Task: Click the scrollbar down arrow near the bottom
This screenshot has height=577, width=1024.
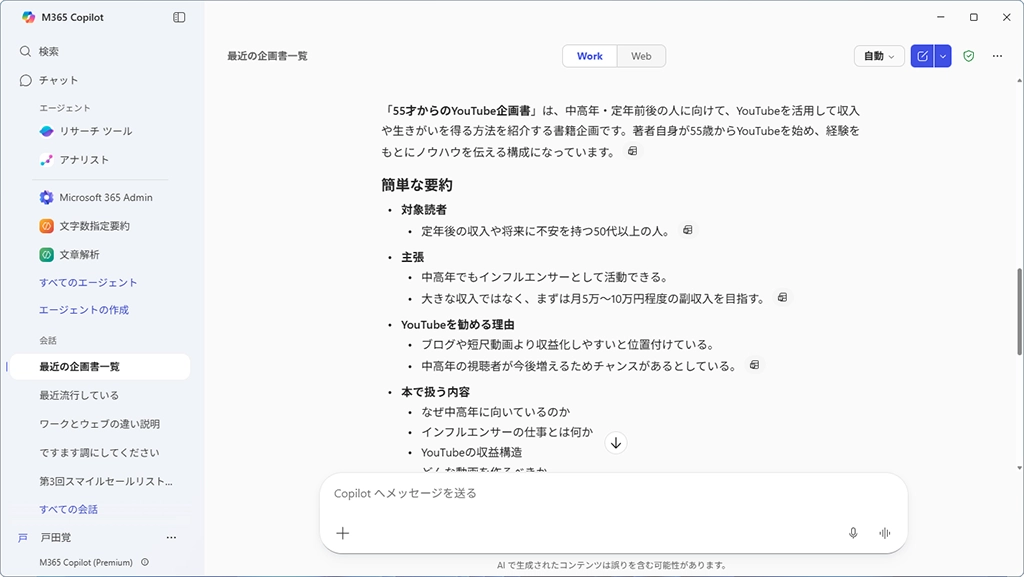Action: (x=1019, y=467)
